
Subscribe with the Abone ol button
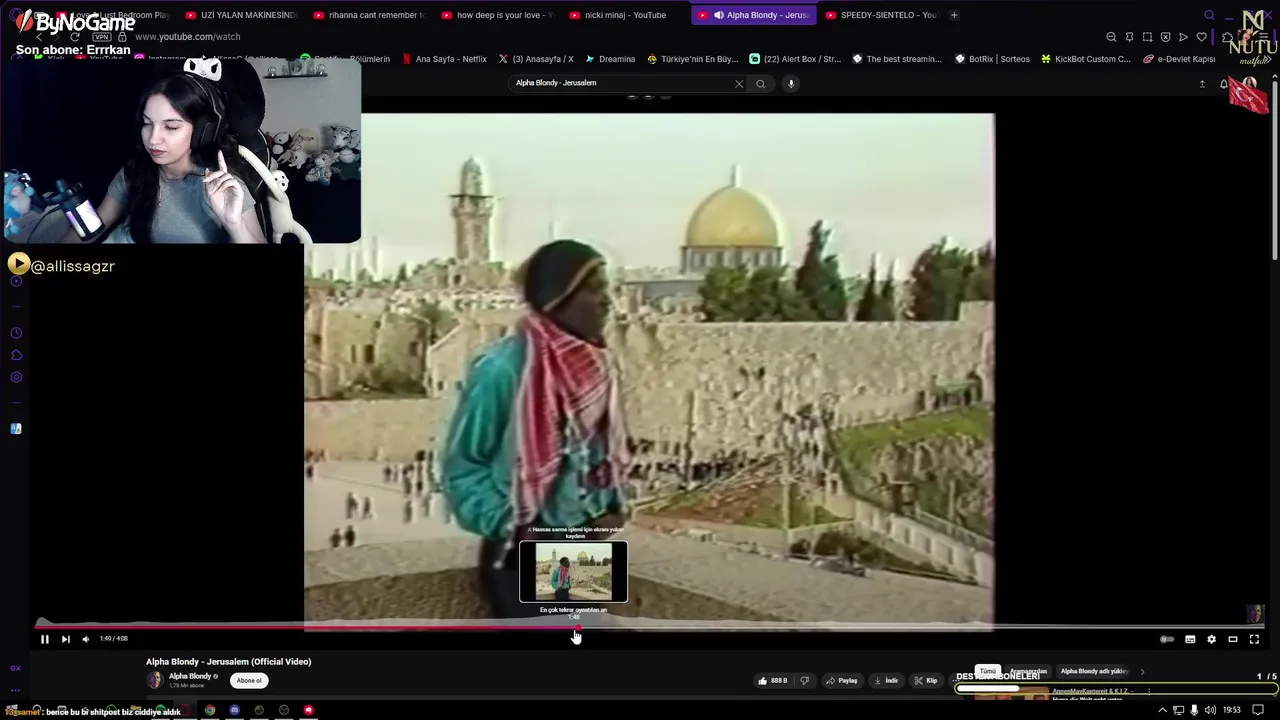[249, 681]
